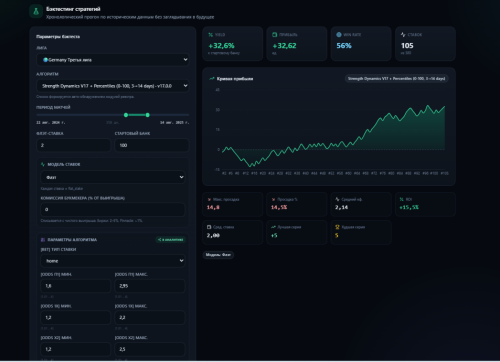Click the ROI percent icon
This screenshot has width=500, height=362.
pos(402,199)
